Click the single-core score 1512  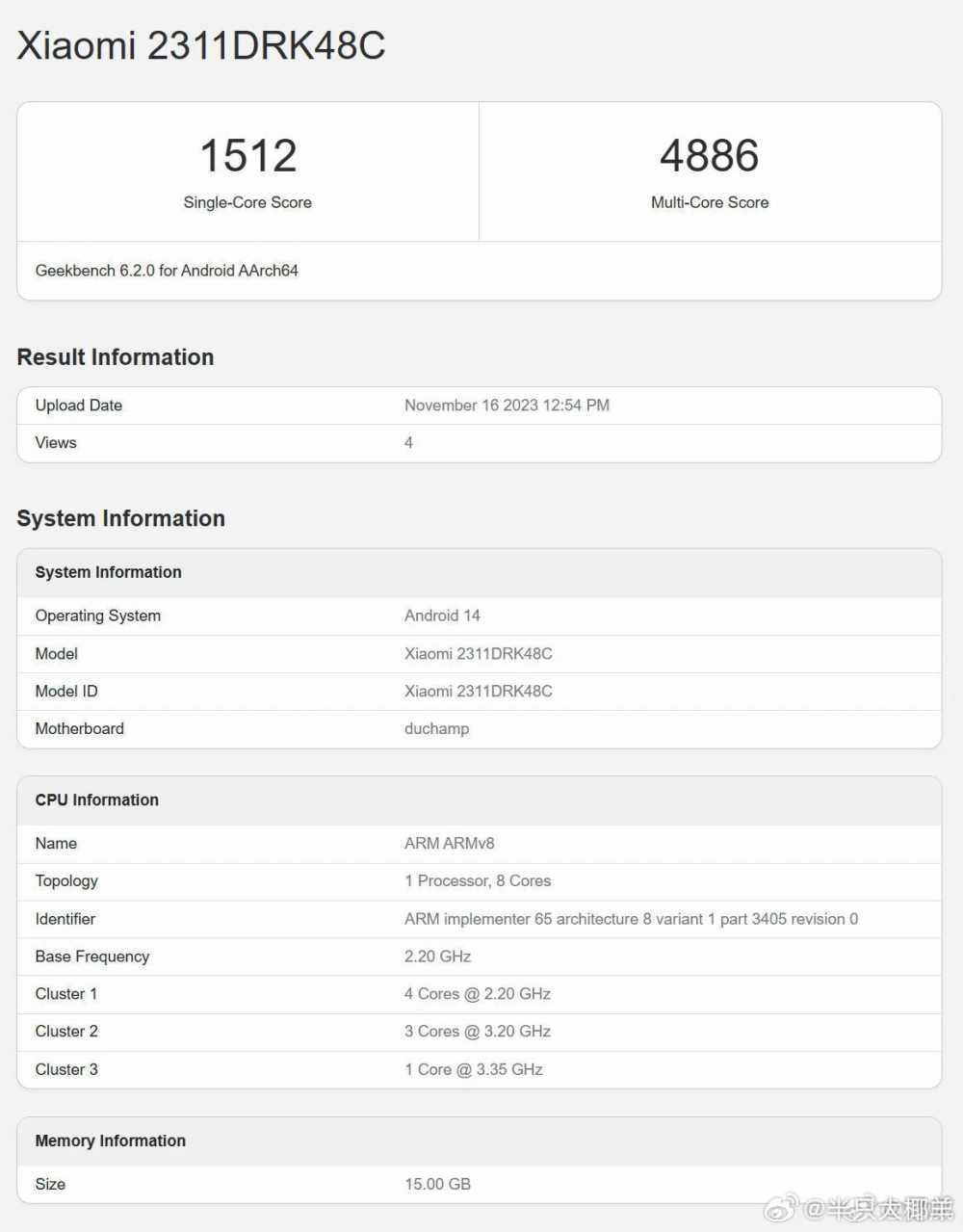(247, 156)
